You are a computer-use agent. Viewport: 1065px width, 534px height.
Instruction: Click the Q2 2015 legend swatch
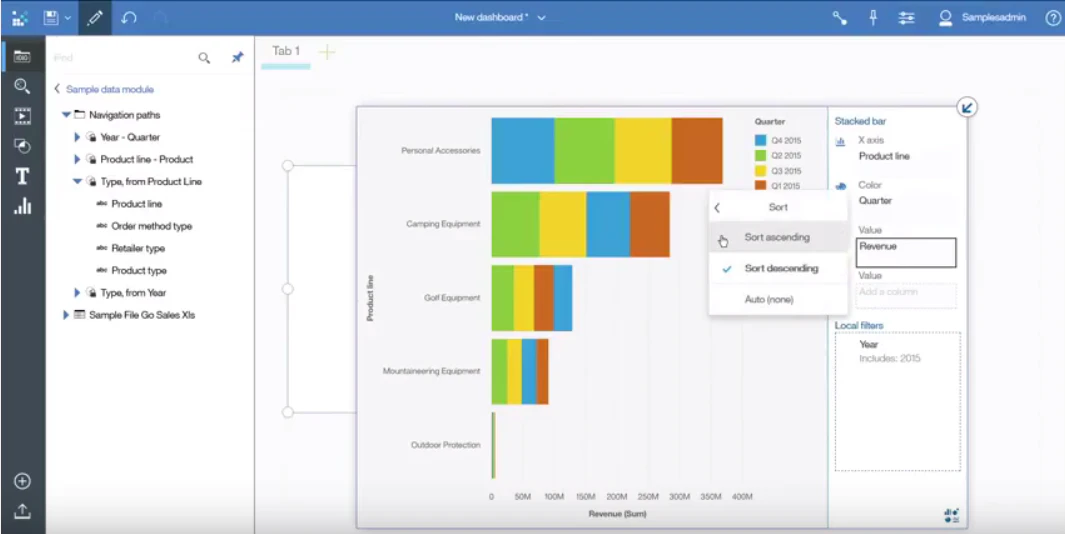(761, 156)
